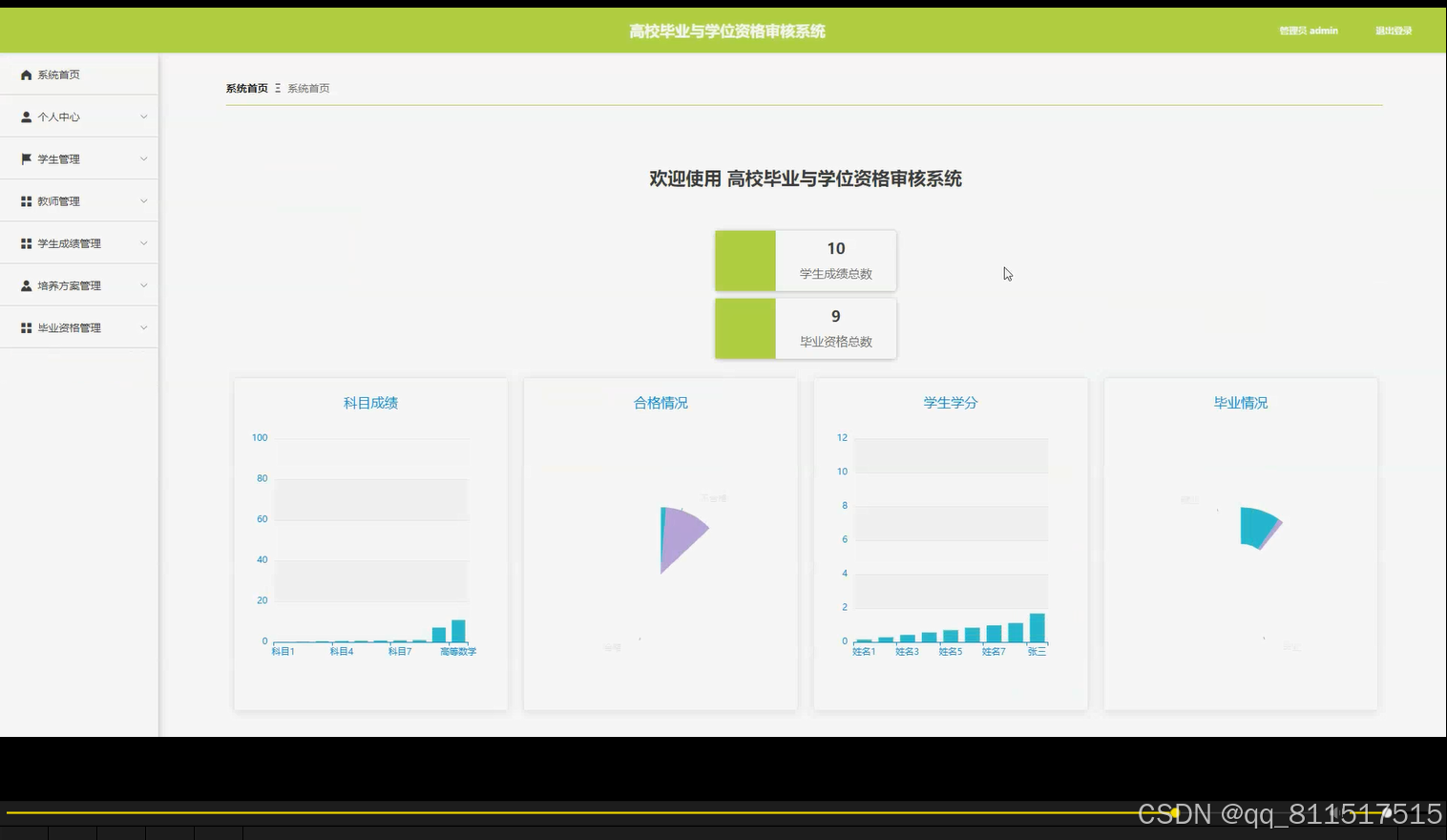The width and height of the screenshot is (1447, 840).
Task: Click the 姓名1 axis label
Action: [864, 652]
